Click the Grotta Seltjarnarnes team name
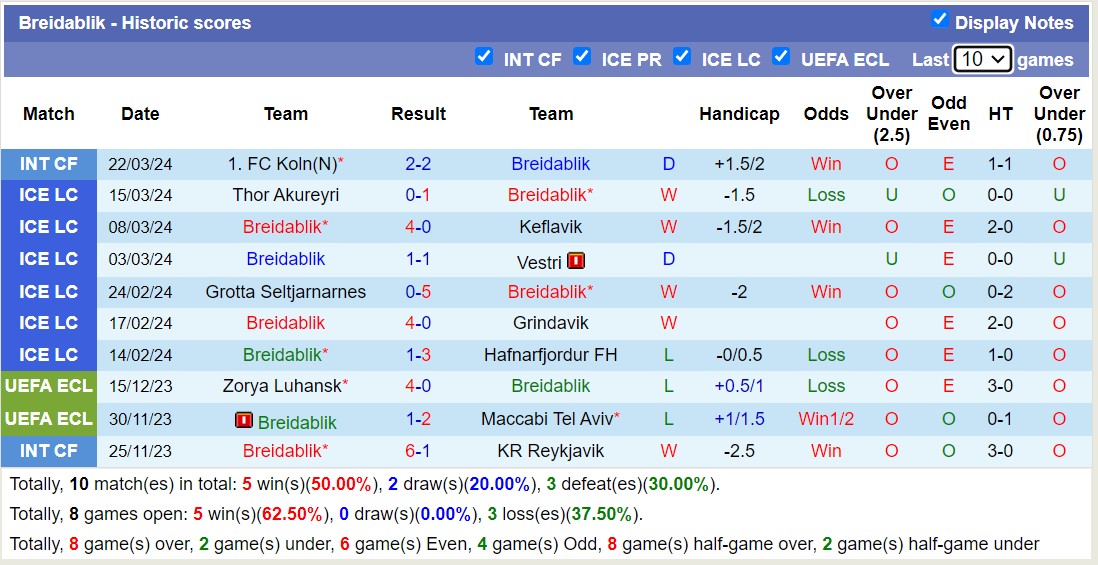Image resolution: width=1098 pixels, height=565 pixels. tap(285, 292)
